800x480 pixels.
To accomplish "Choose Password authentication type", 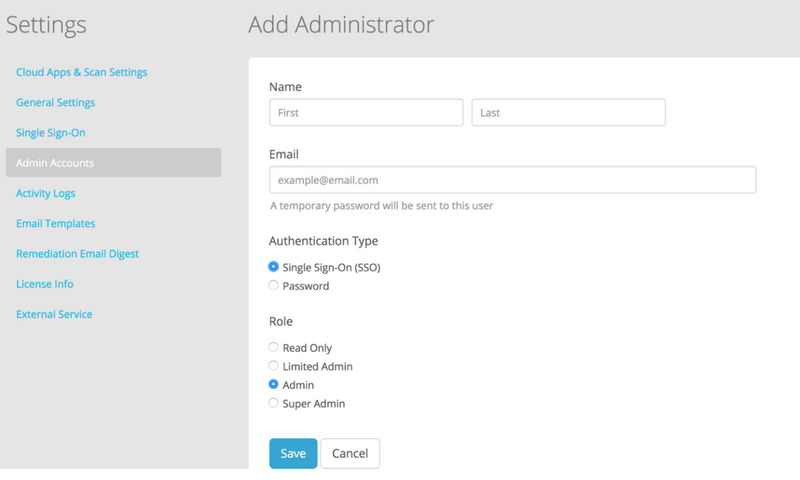I will pos(274,286).
